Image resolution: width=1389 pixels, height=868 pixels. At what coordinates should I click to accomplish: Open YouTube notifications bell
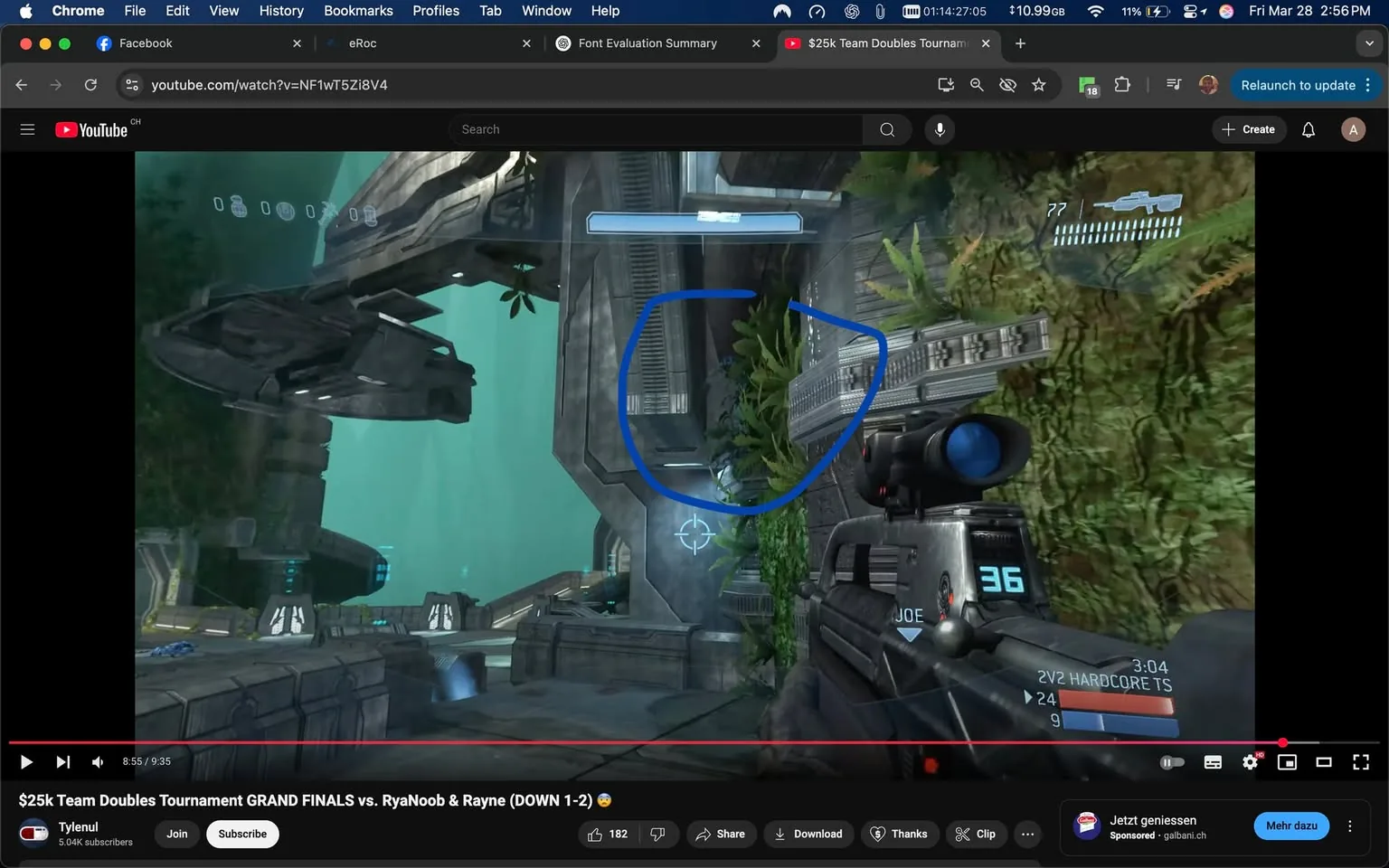pos(1308,129)
